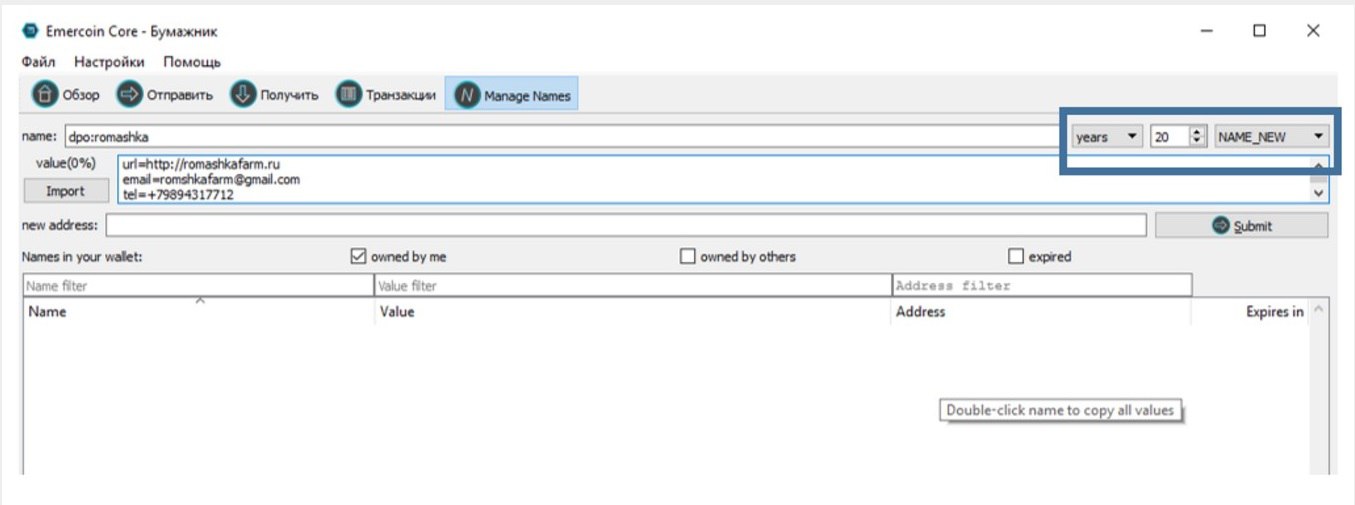Viewport: 1355px width, 505px height.
Task: Sort by the Address column header
Action: click(1040, 312)
